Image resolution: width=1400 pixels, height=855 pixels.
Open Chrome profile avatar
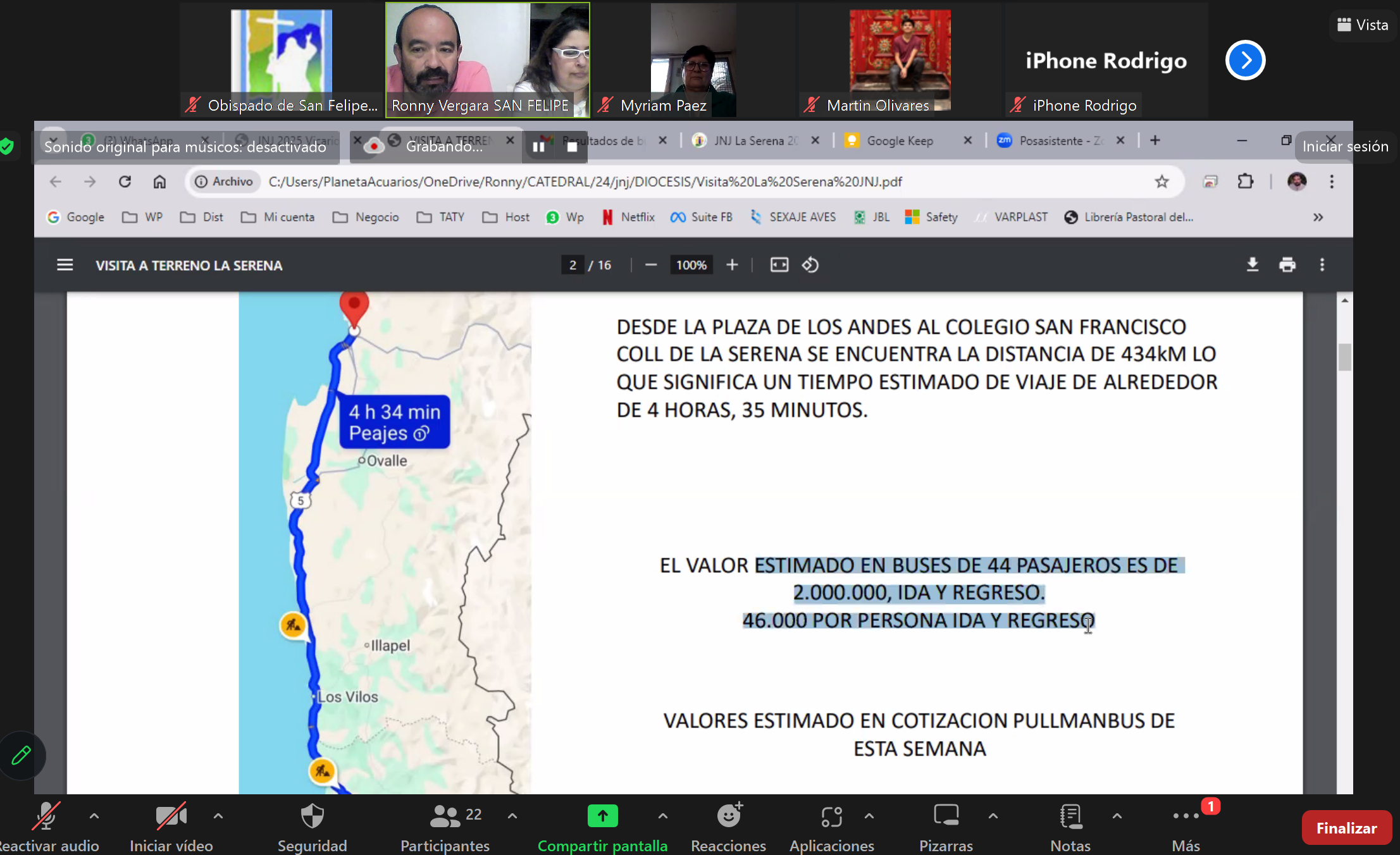1297,182
